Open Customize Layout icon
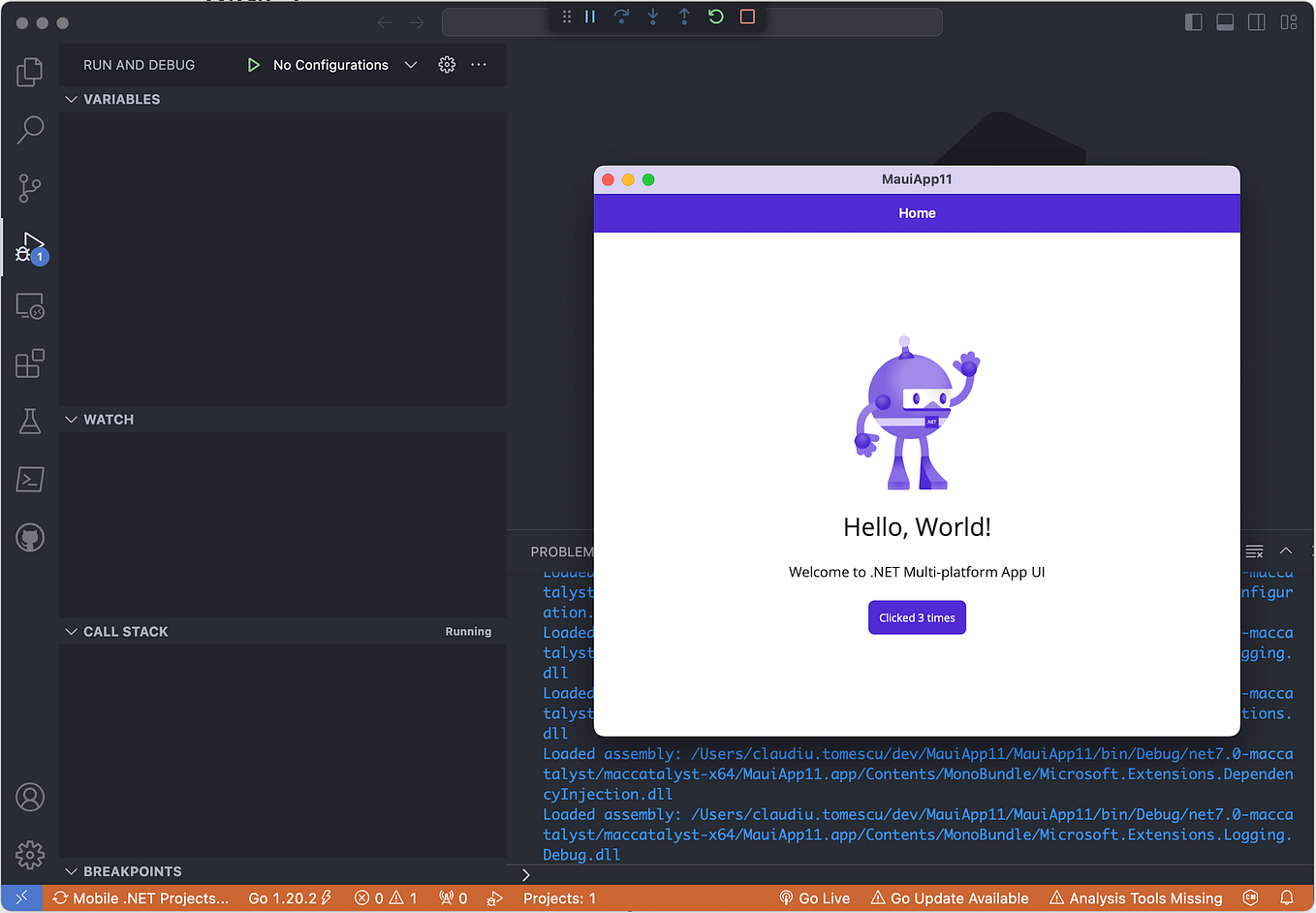1316x913 pixels. pos(1289,22)
